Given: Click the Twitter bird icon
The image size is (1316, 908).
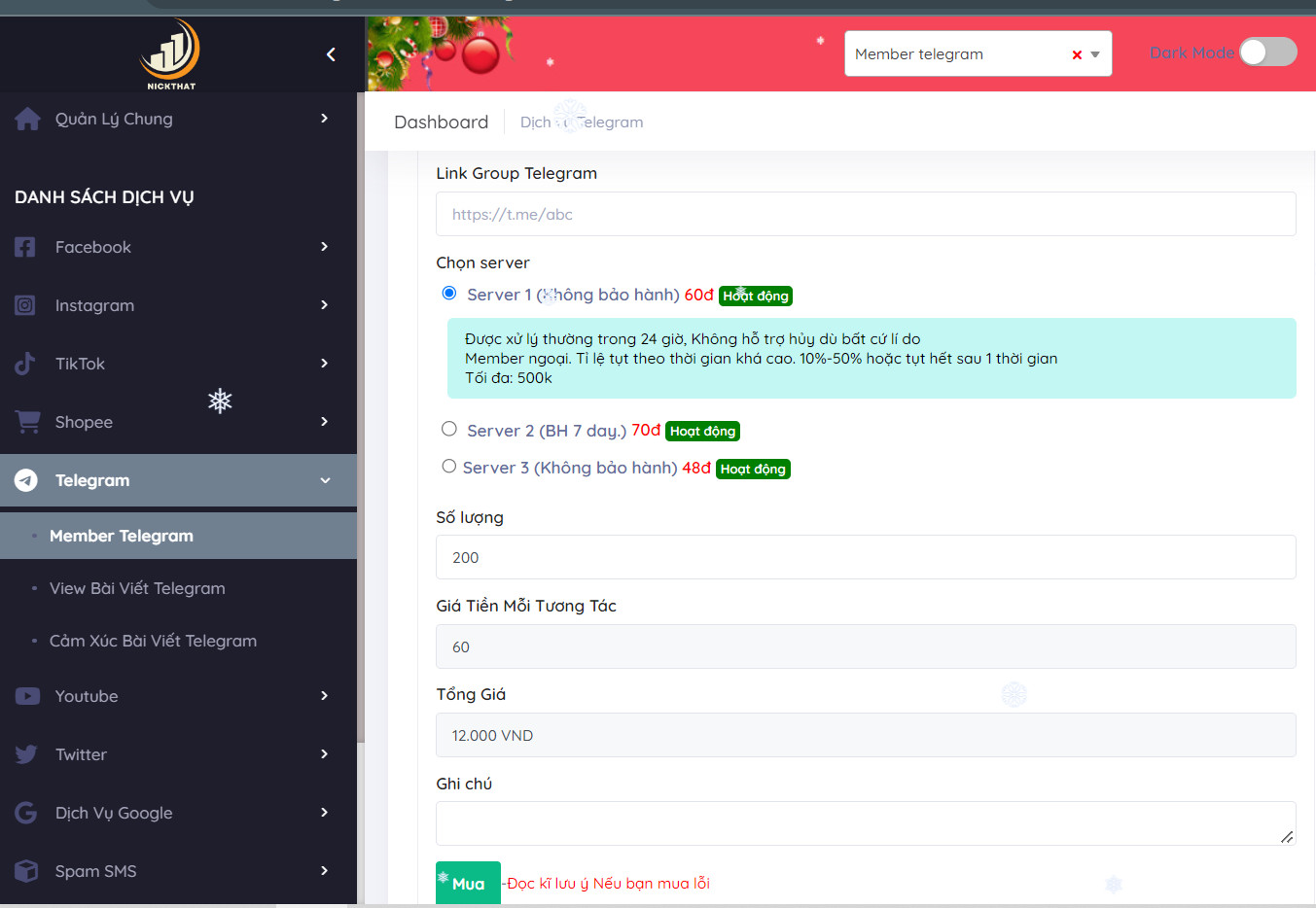Looking at the screenshot, I should (26, 754).
